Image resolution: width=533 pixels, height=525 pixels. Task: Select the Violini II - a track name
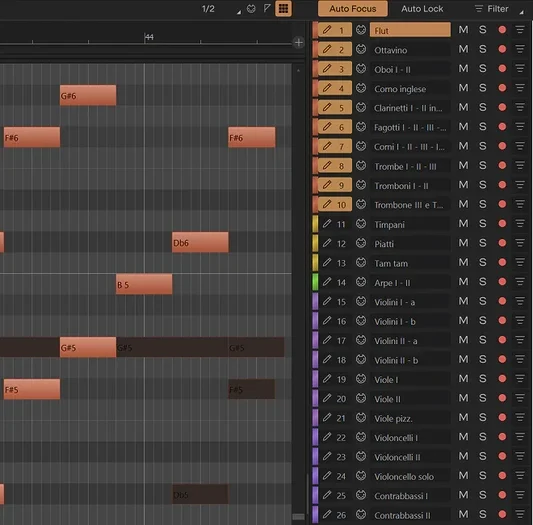410,340
